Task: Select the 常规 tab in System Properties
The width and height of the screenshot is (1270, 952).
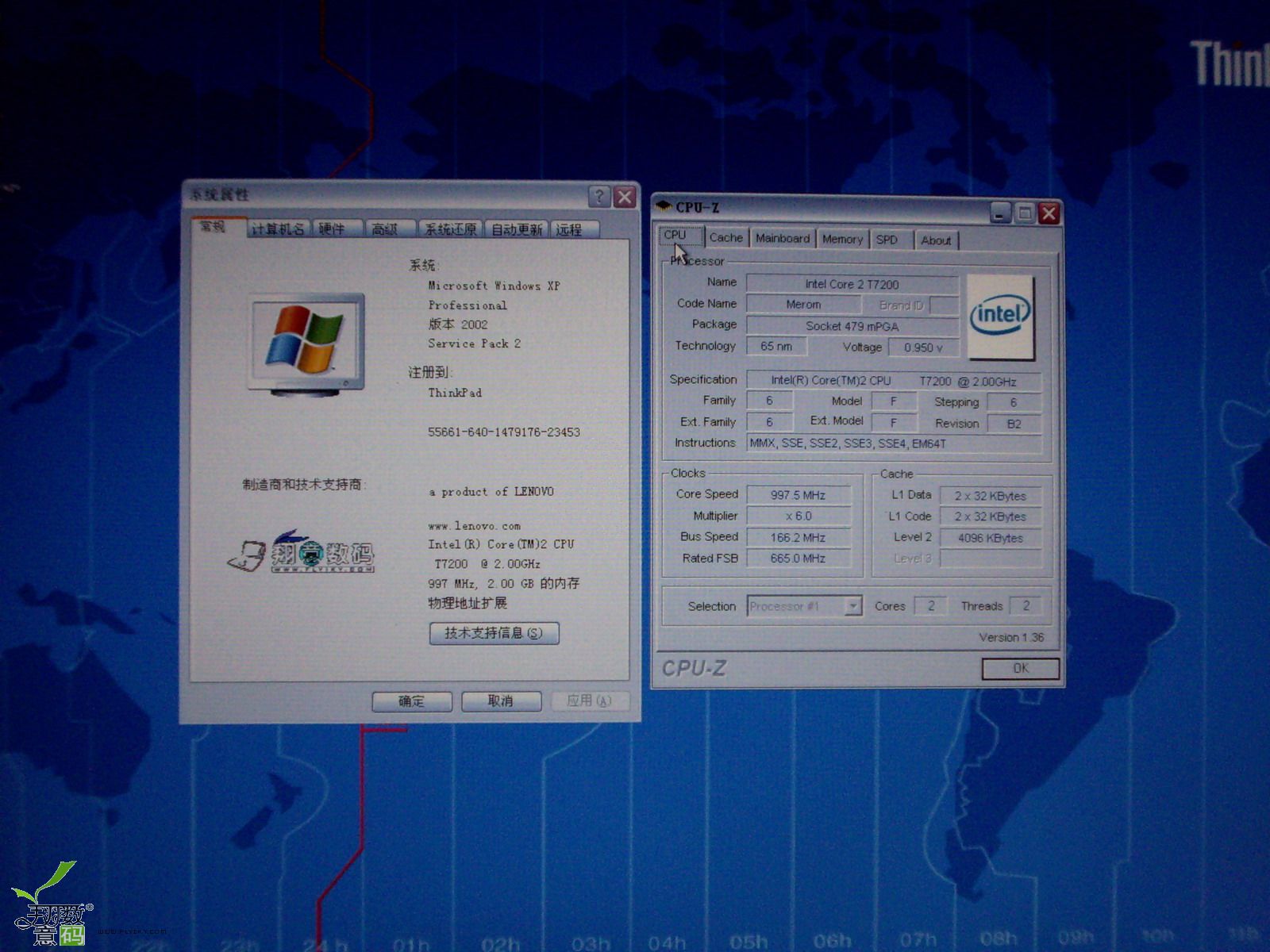Action: point(219,227)
